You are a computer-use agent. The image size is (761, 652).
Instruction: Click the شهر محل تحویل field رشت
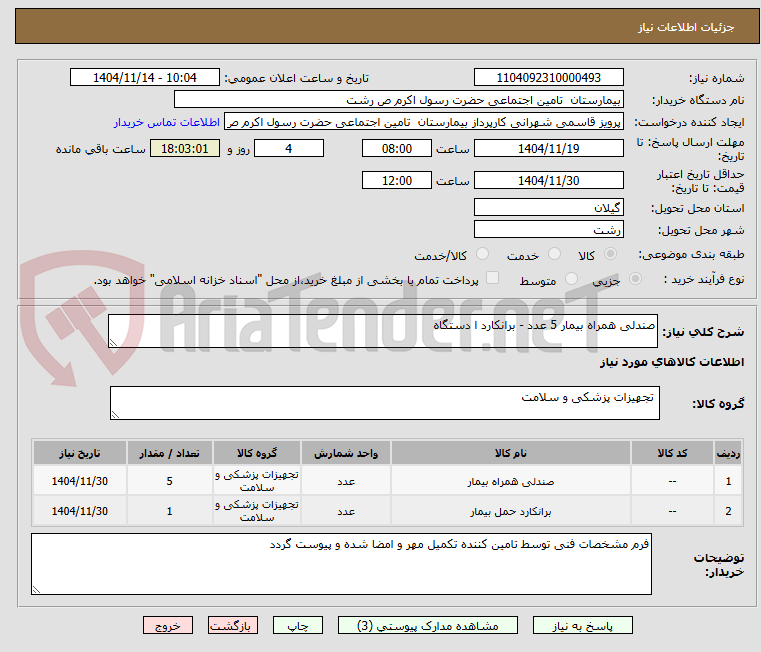point(548,229)
